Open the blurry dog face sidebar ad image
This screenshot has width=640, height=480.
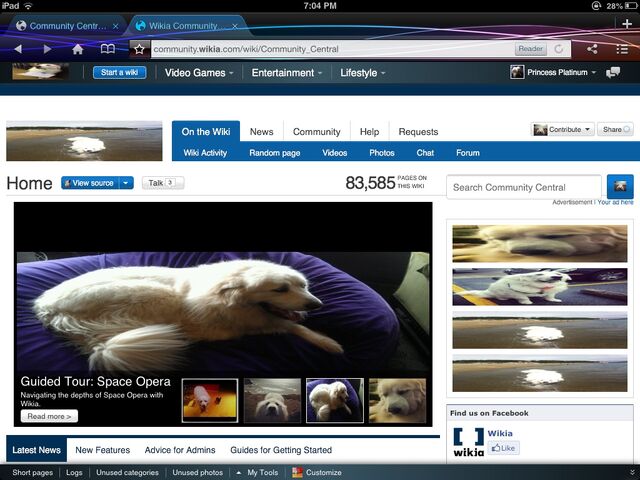(x=540, y=243)
